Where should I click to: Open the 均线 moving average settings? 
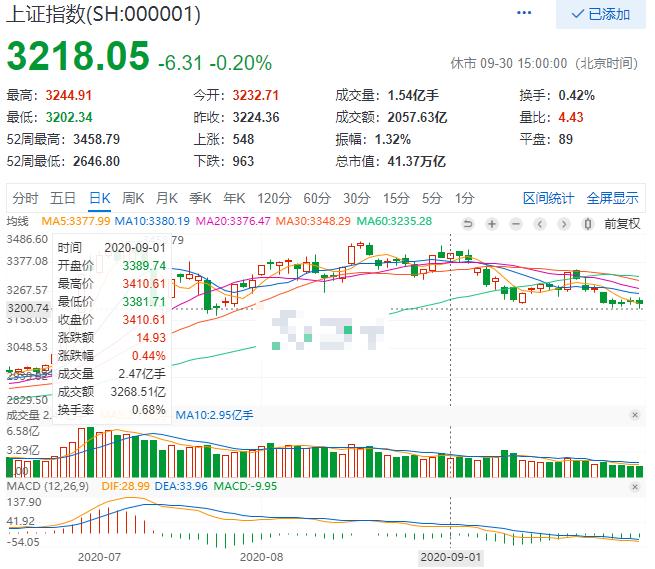[x=19, y=221]
